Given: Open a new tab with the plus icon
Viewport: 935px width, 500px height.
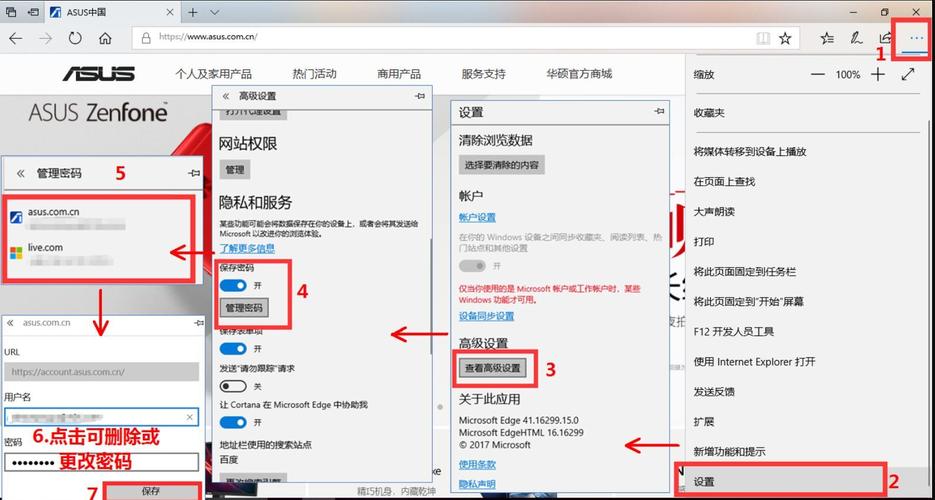Looking at the screenshot, I should click(193, 12).
